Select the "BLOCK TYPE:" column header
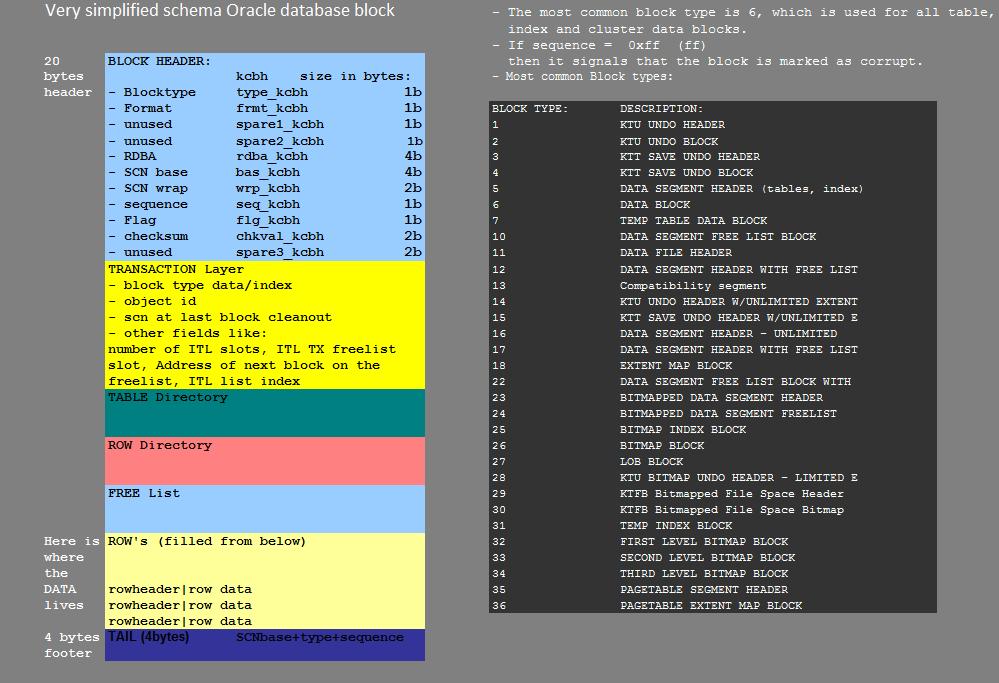Image resolution: width=999 pixels, height=683 pixels. click(x=530, y=109)
